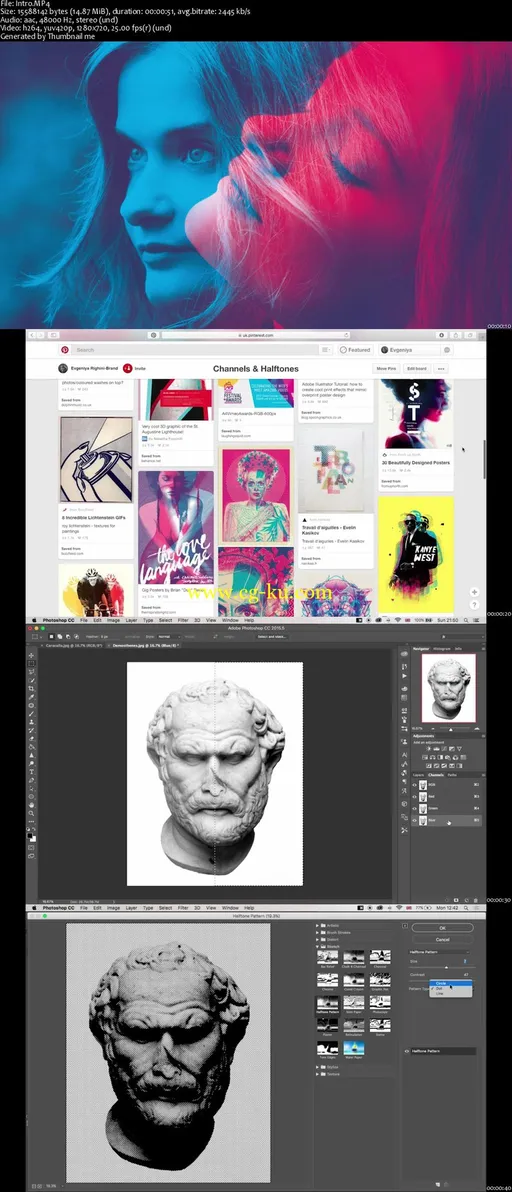Image resolution: width=512 pixels, height=1192 pixels.
Task: Open Image menu above the Filter Gallery
Action: point(112,908)
